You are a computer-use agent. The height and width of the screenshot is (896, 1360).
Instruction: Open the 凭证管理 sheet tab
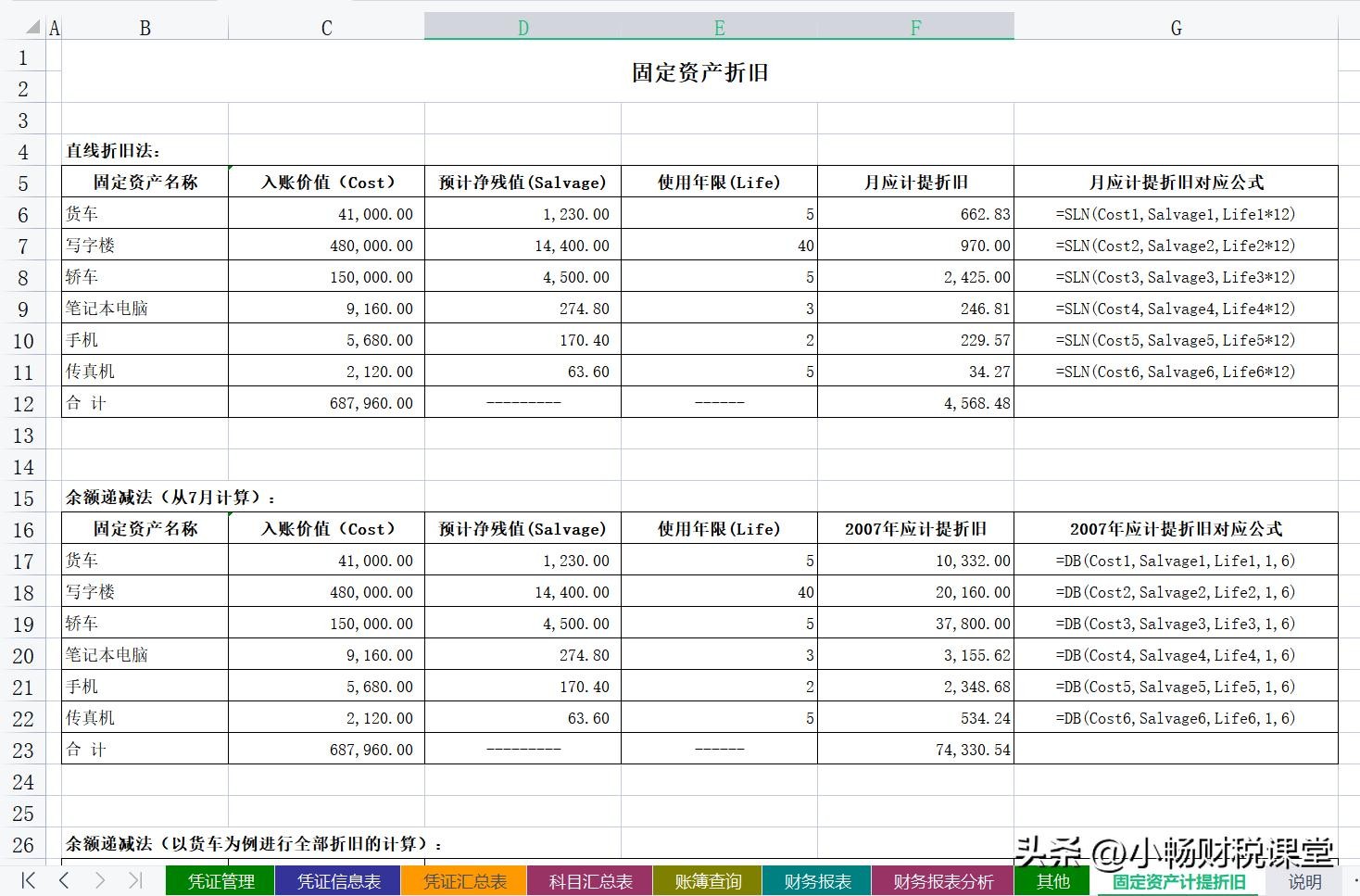220,881
